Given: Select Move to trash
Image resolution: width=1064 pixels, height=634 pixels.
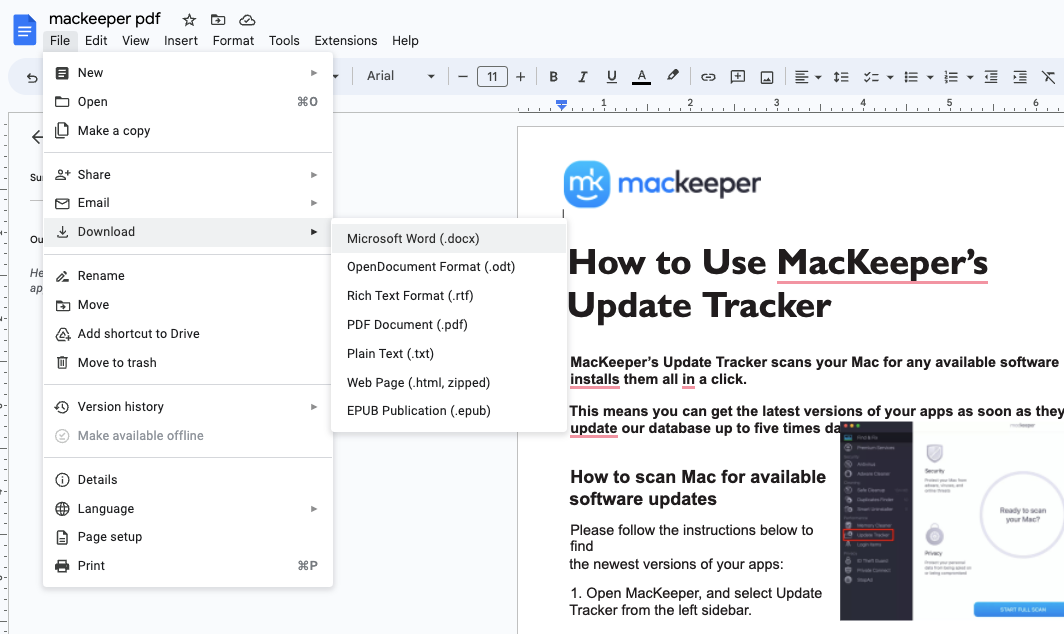Looking at the screenshot, I should pyautogui.click(x=188, y=362).
